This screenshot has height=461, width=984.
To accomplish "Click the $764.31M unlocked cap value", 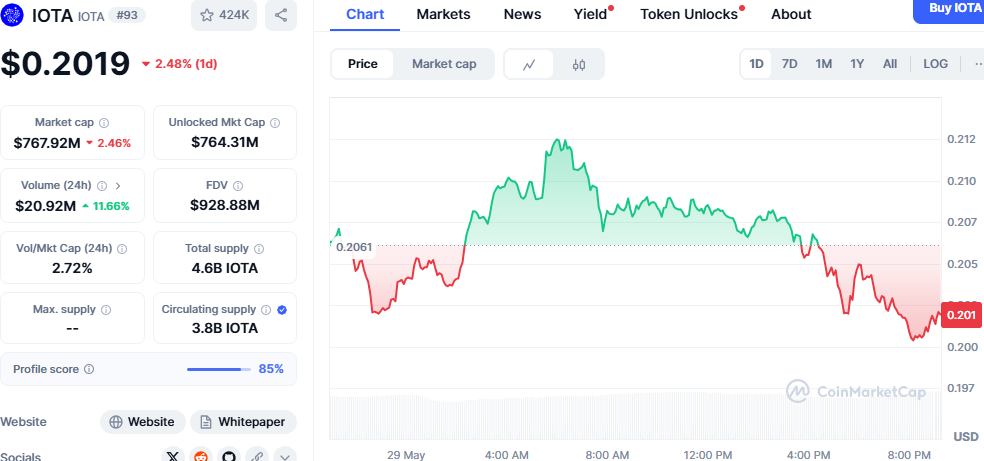I will [225, 142].
